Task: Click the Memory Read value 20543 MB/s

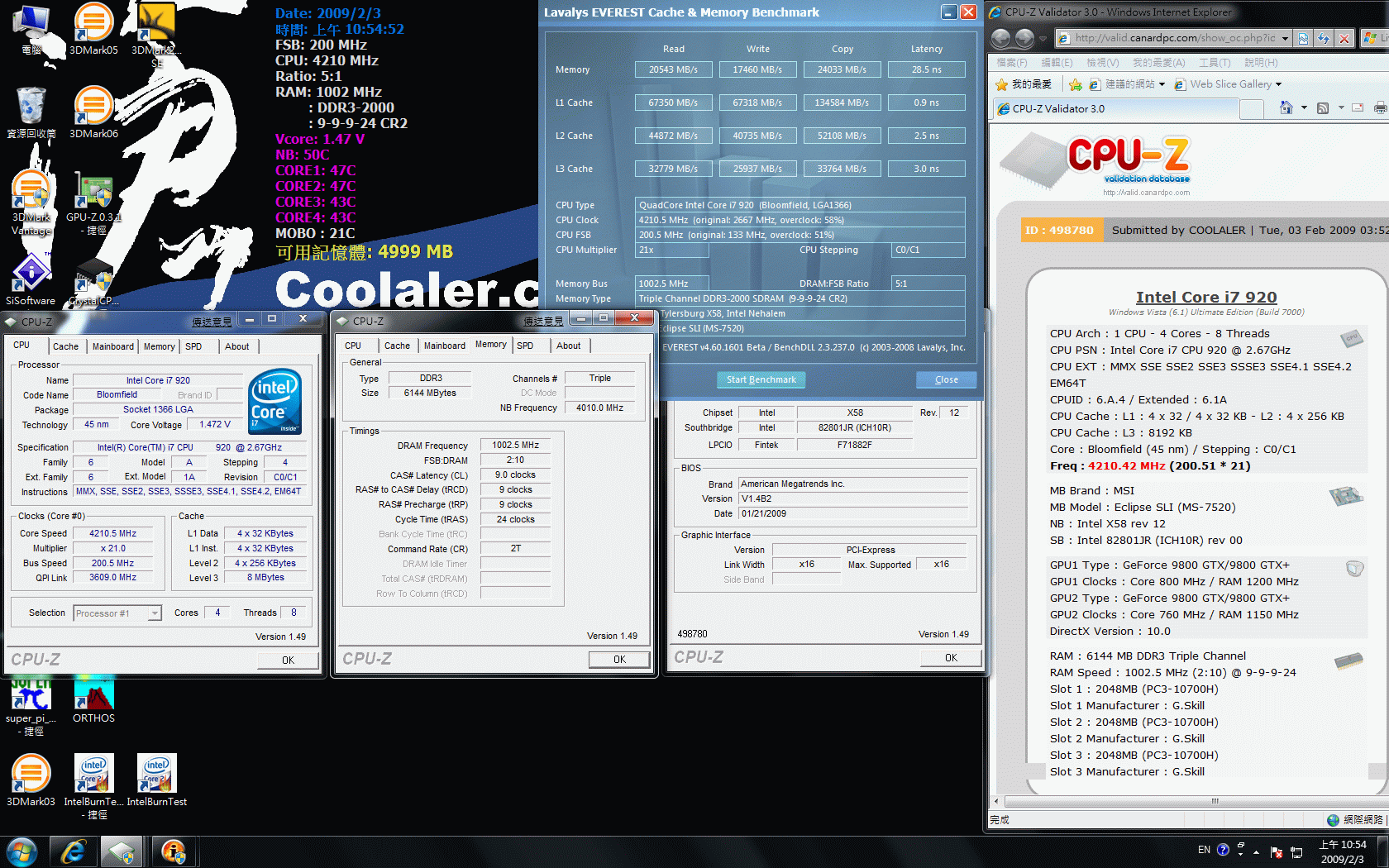Action: [673, 69]
